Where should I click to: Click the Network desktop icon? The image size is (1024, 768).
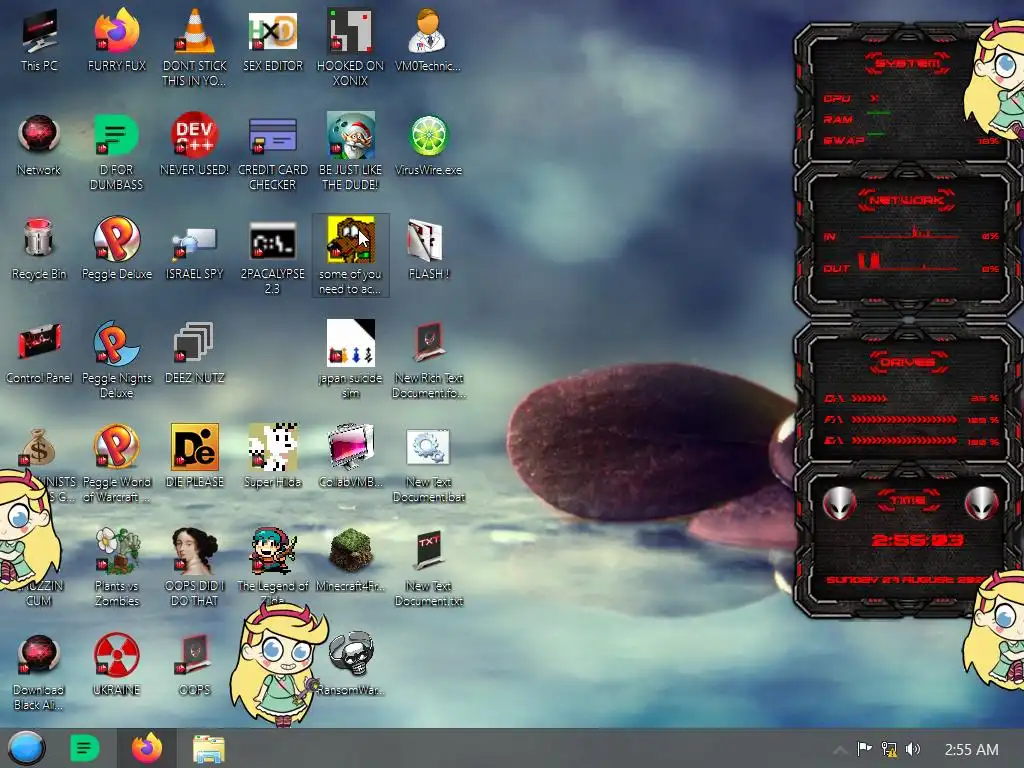coord(39,145)
